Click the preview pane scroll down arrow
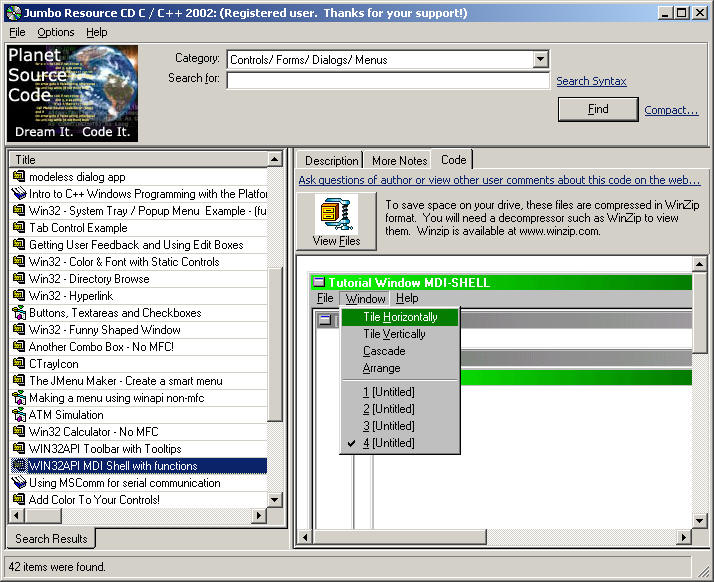 click(699, 521)
